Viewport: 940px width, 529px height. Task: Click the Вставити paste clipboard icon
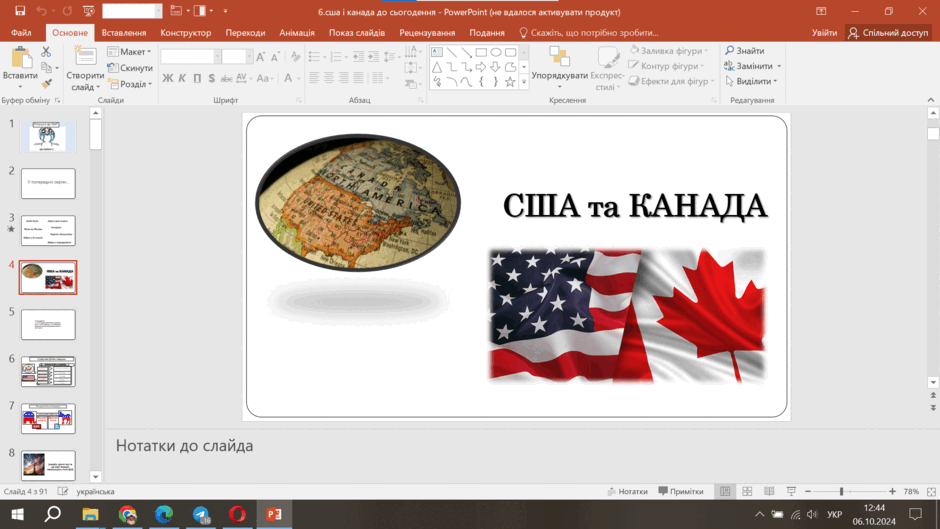point(21,58)
